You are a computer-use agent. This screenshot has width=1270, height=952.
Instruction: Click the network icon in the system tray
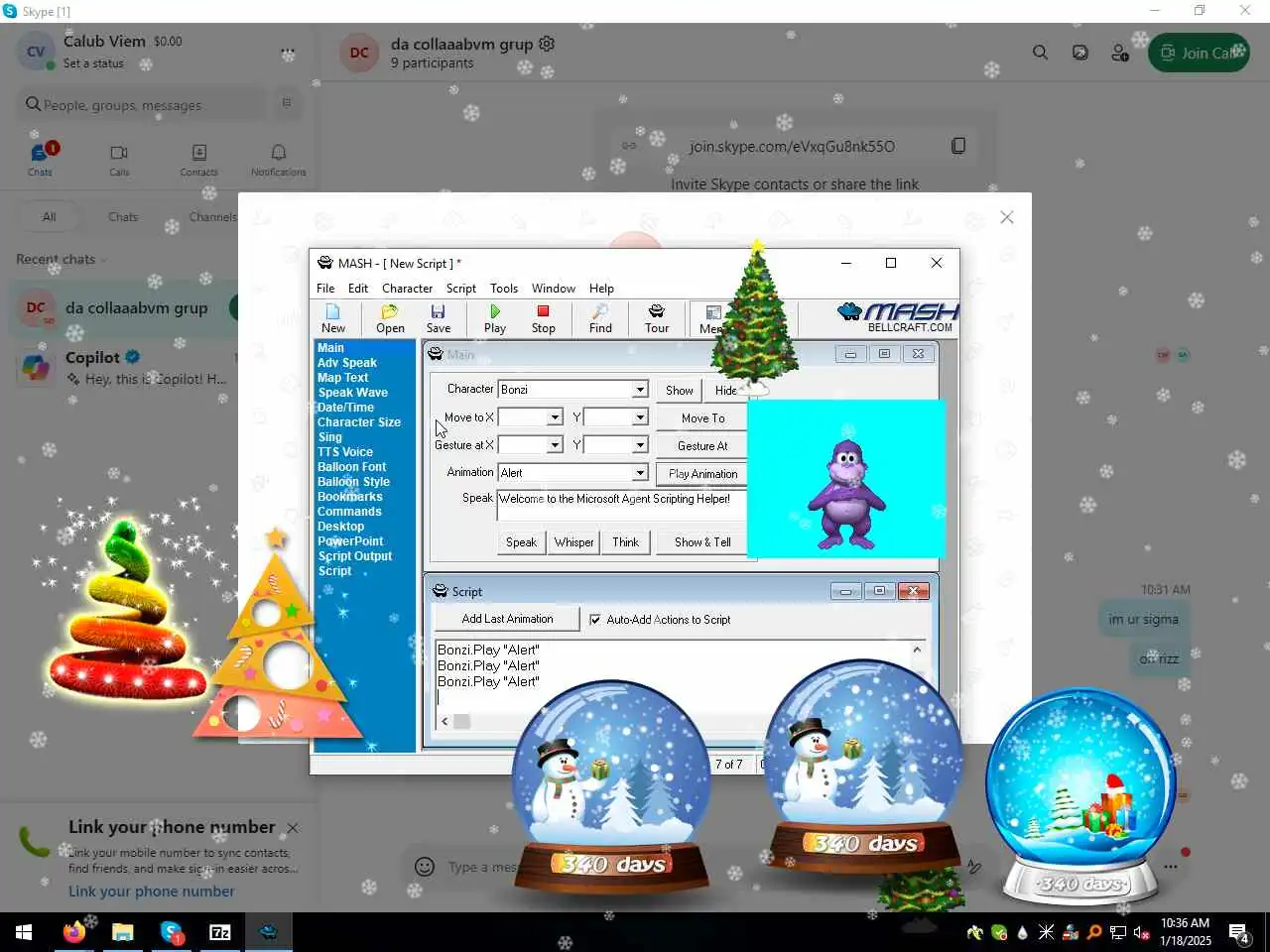(x=1117, y=932)
